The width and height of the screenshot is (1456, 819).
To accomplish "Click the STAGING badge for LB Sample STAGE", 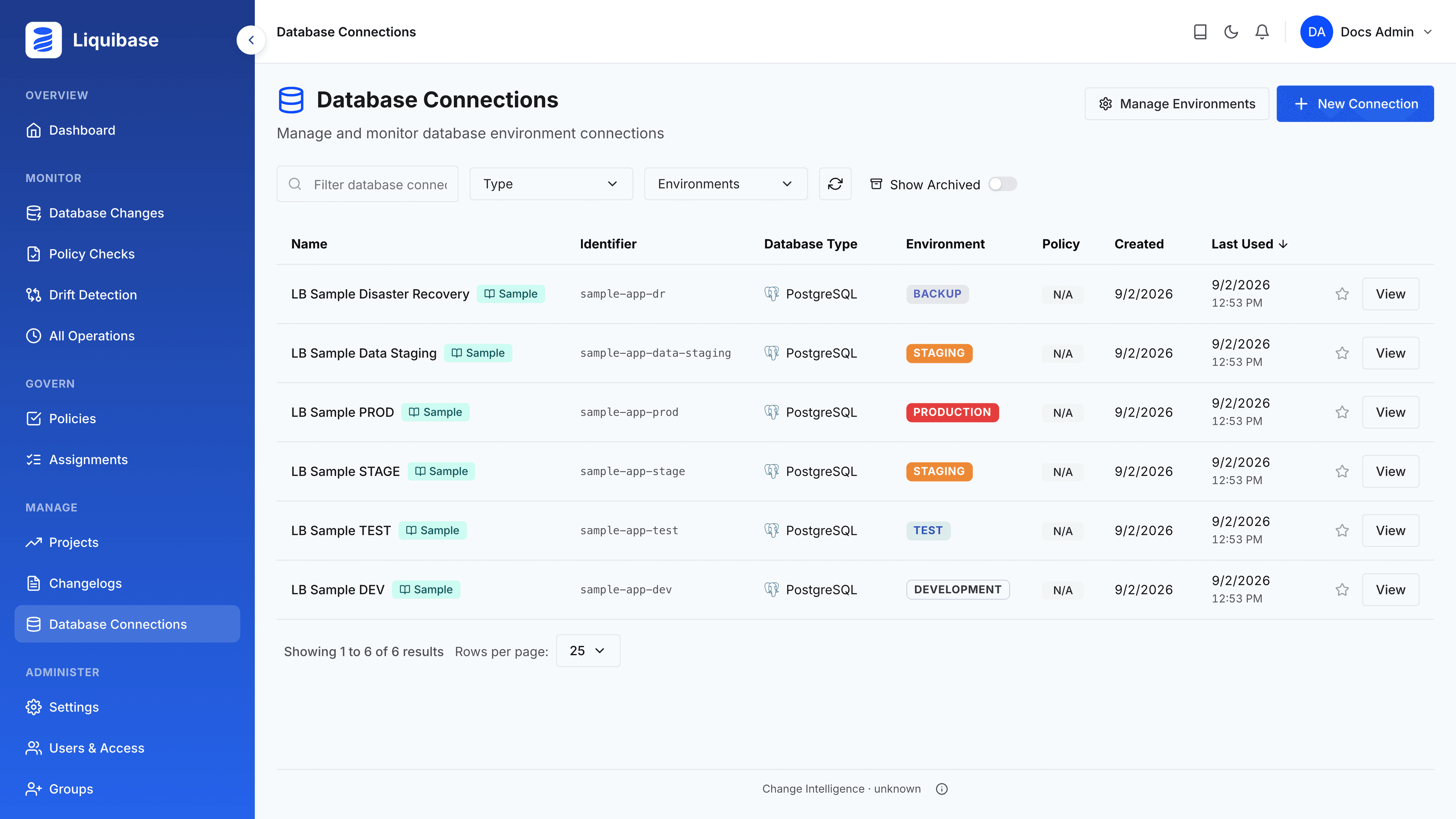I will (x=940, y=471).
